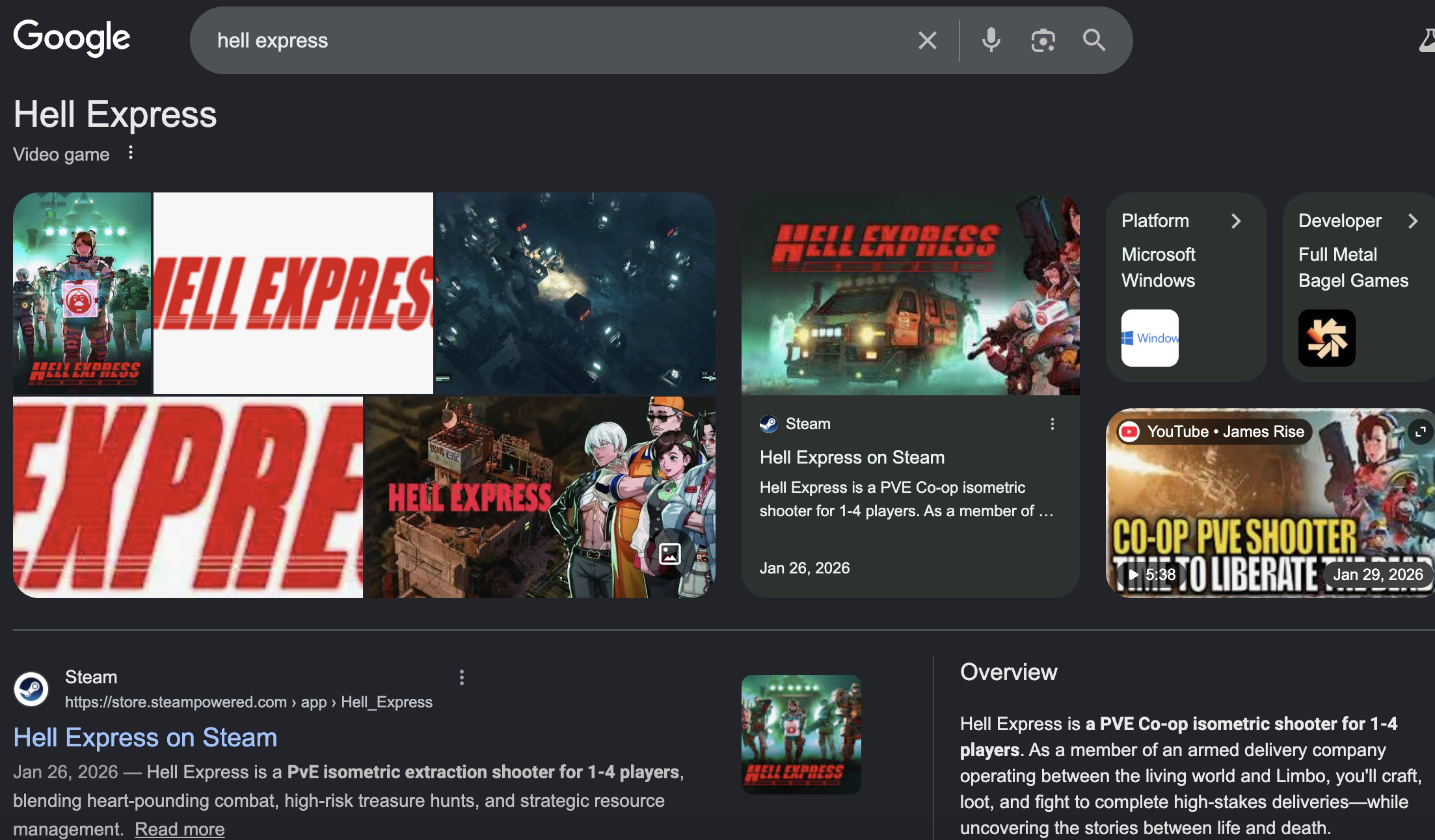Open the dark isometric gameplay screenshot
The width and height of the screenshot is (1435, 840).
click(575, 293)
